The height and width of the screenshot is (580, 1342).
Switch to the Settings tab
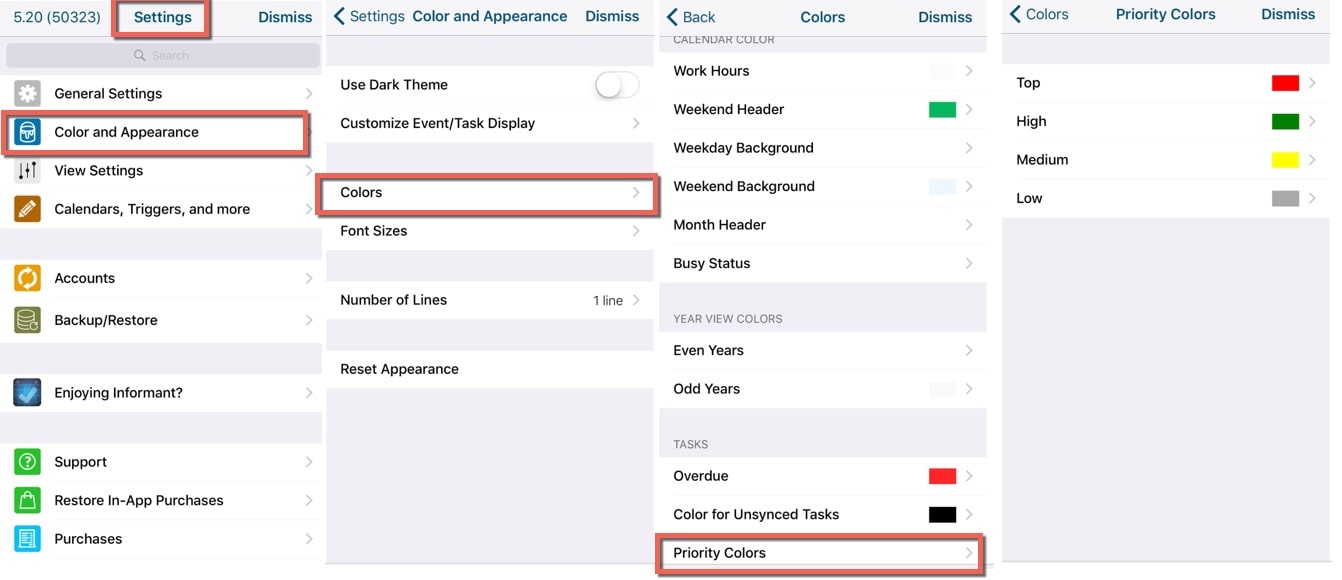(161, 16)
